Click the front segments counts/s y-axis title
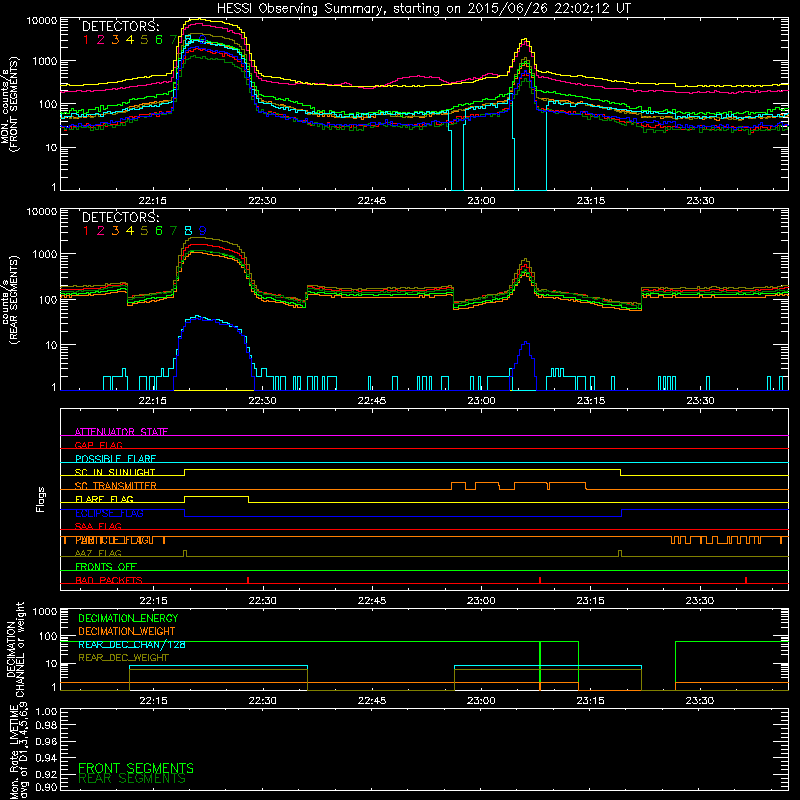The image size is (800, 800). (9, 105)
